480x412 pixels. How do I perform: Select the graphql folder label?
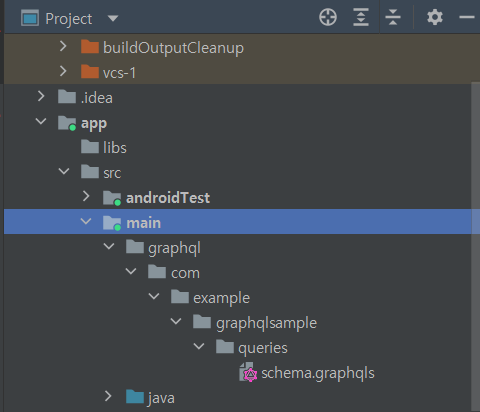coord(174,248)
